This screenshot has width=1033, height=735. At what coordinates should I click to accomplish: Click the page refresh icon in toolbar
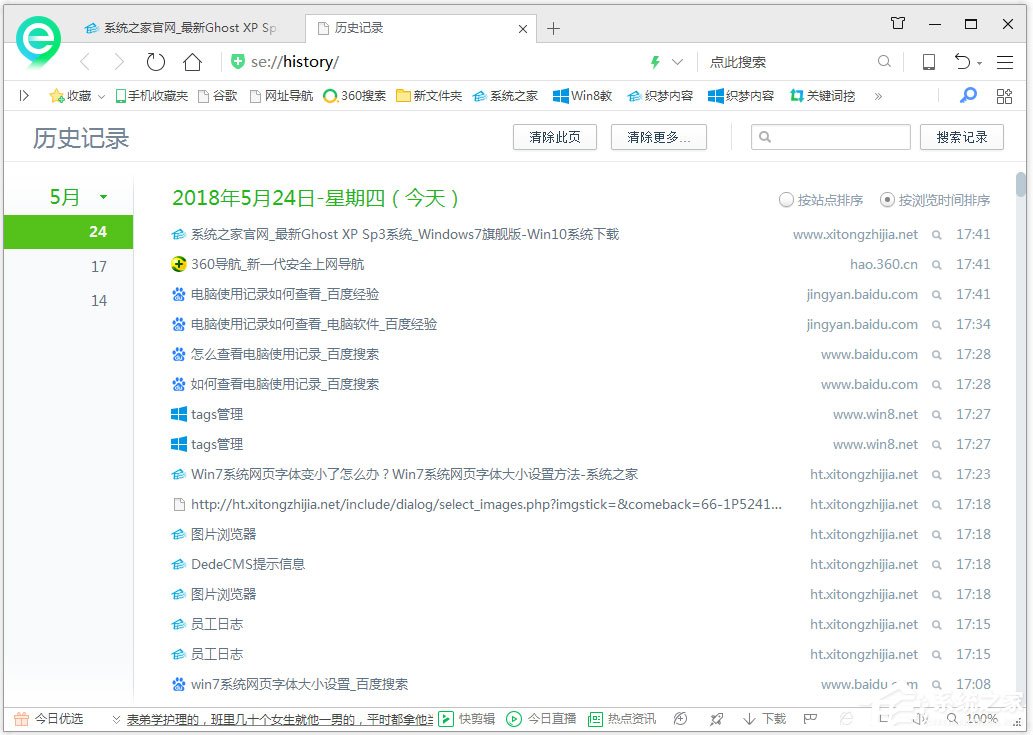pos(155,61)
